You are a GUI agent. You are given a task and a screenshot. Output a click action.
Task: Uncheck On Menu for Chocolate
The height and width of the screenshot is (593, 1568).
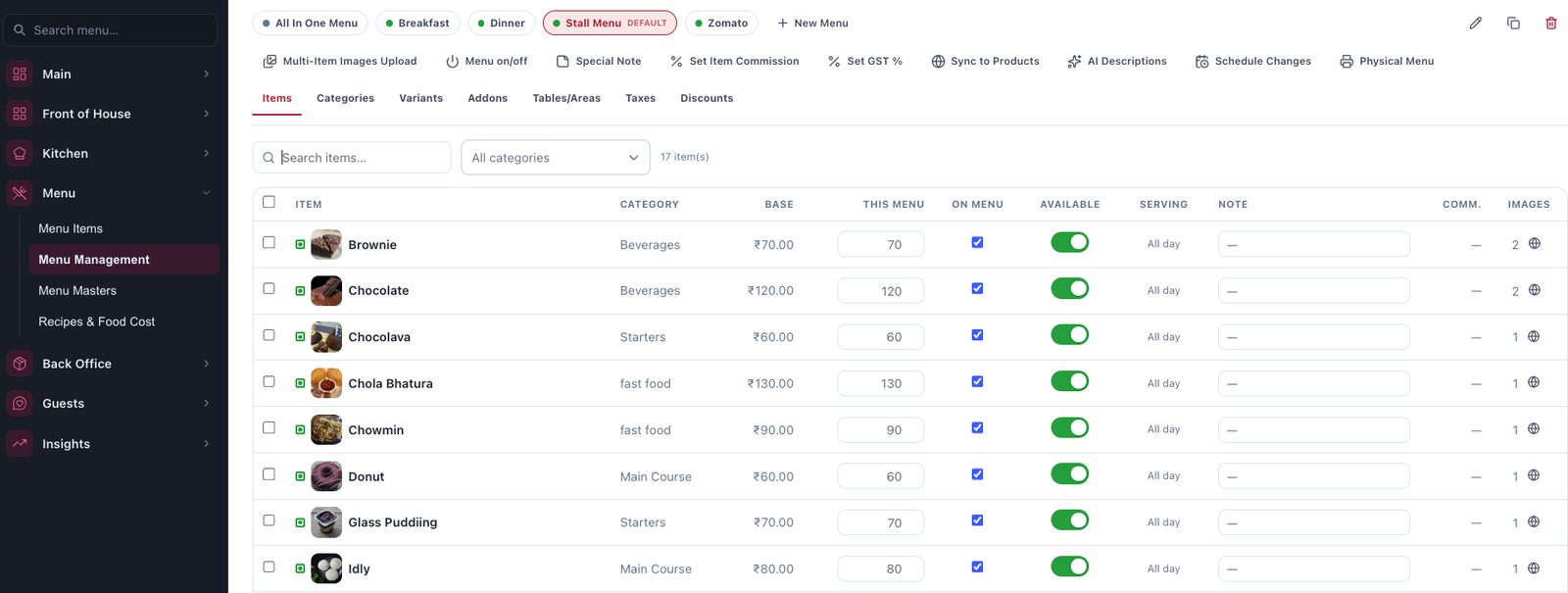click(x=977, y=288)
